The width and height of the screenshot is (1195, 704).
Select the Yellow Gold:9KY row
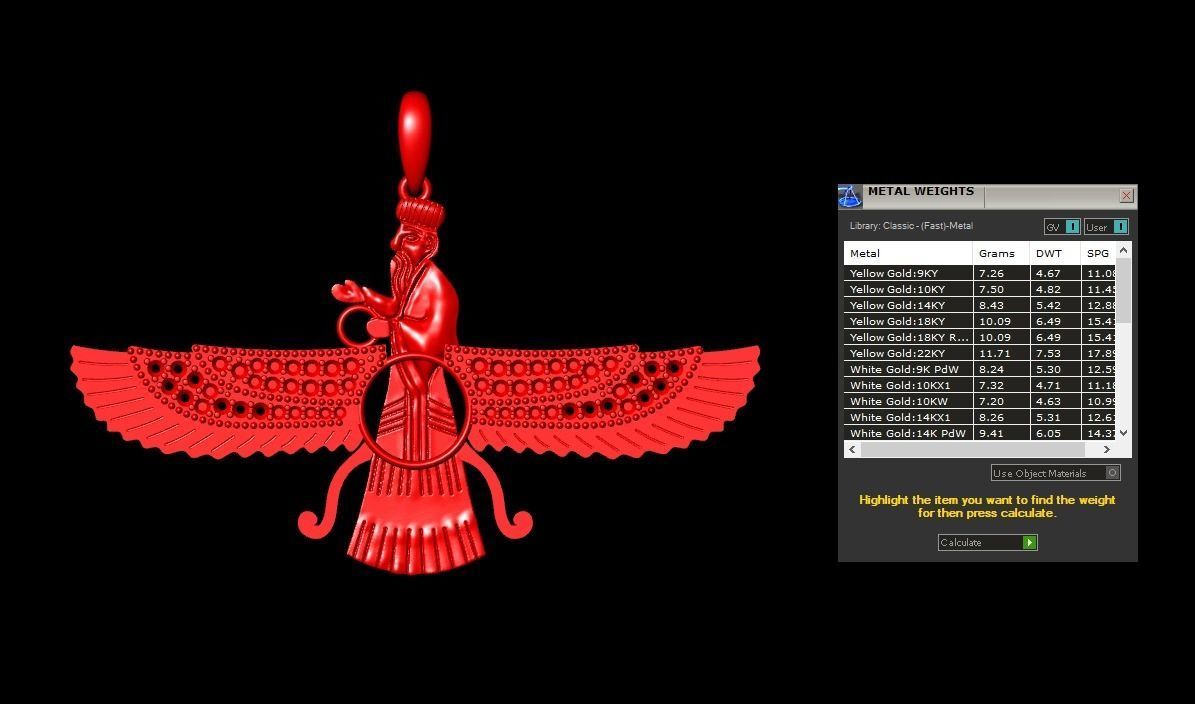point(980,273)
